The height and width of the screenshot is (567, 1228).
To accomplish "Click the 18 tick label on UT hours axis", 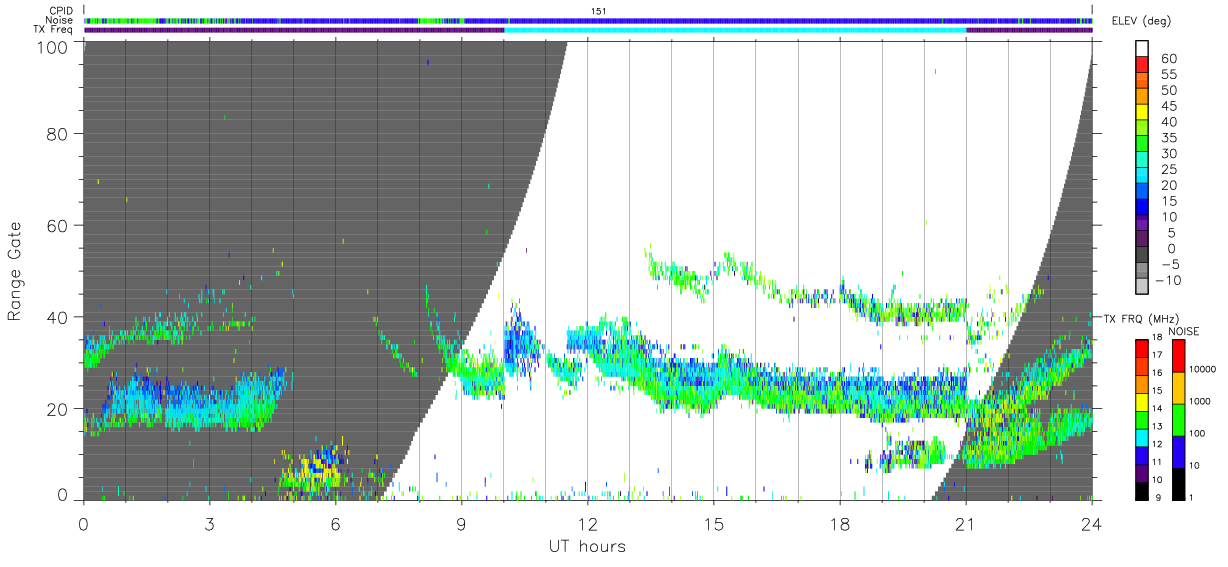I will [840, 523].
